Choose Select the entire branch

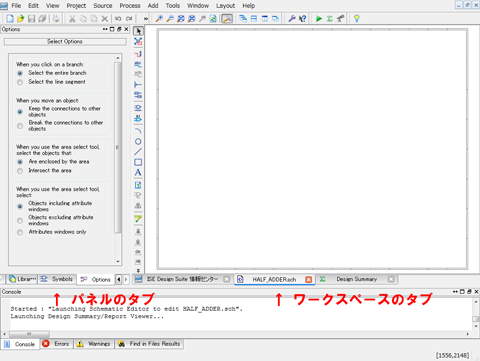(x=20, y=73)
